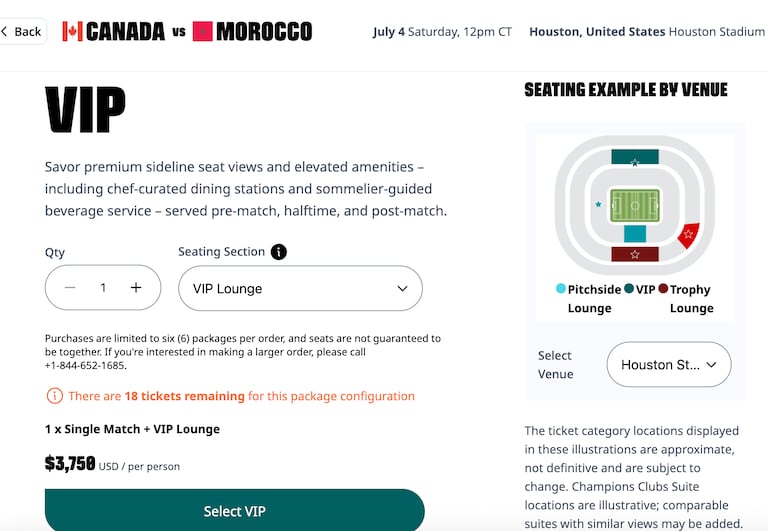Click the tickets remaining warning icon
Image resolution: width=768 pixels, height=531 pixels.
click(x=54, y=396)
